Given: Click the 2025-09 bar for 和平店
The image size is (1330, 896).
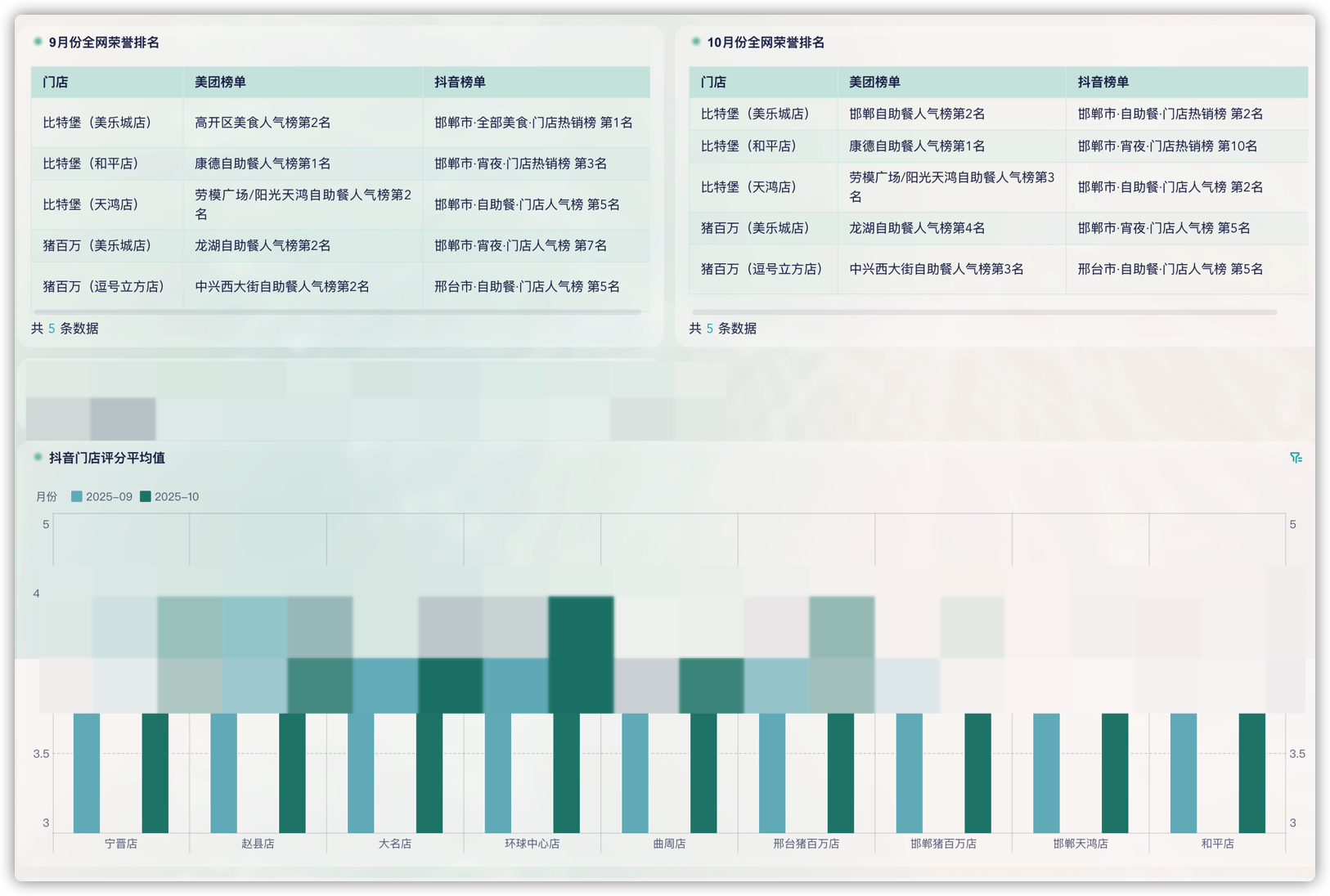Looking at the screenshot, I should click(x=1184, y=773).
